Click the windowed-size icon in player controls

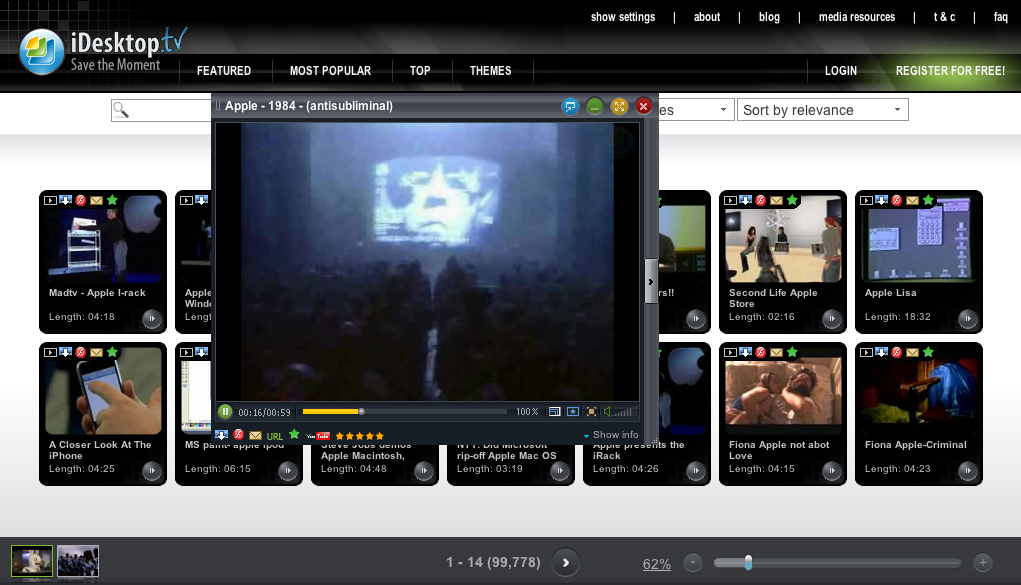coord(554,412)
